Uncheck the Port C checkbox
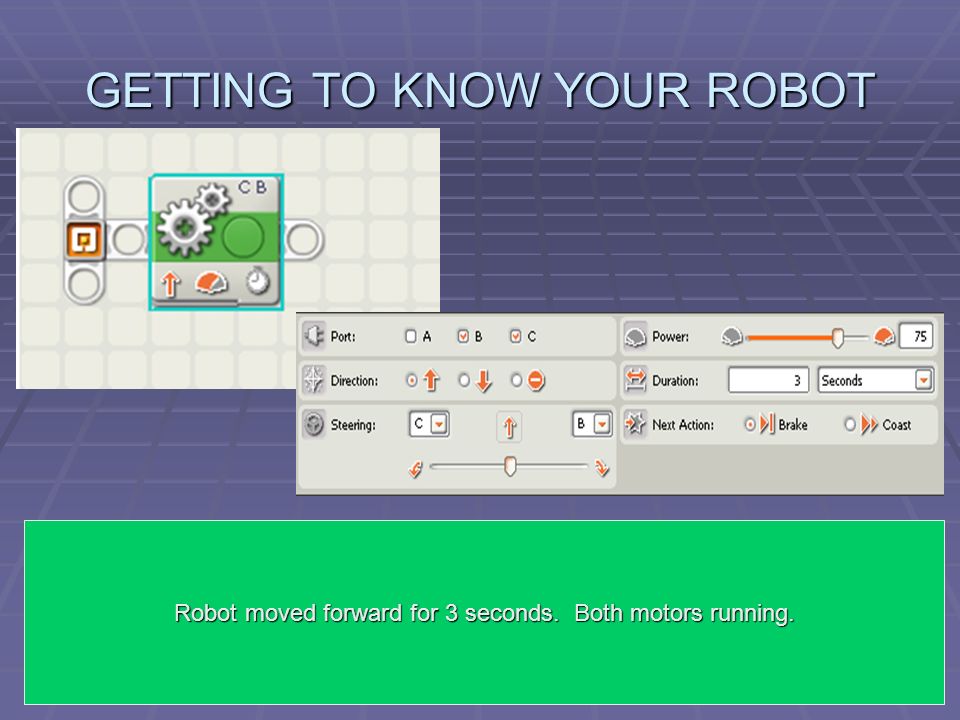Screen dimensions: 960x720 pyautogui.click(x=516, y=336)
